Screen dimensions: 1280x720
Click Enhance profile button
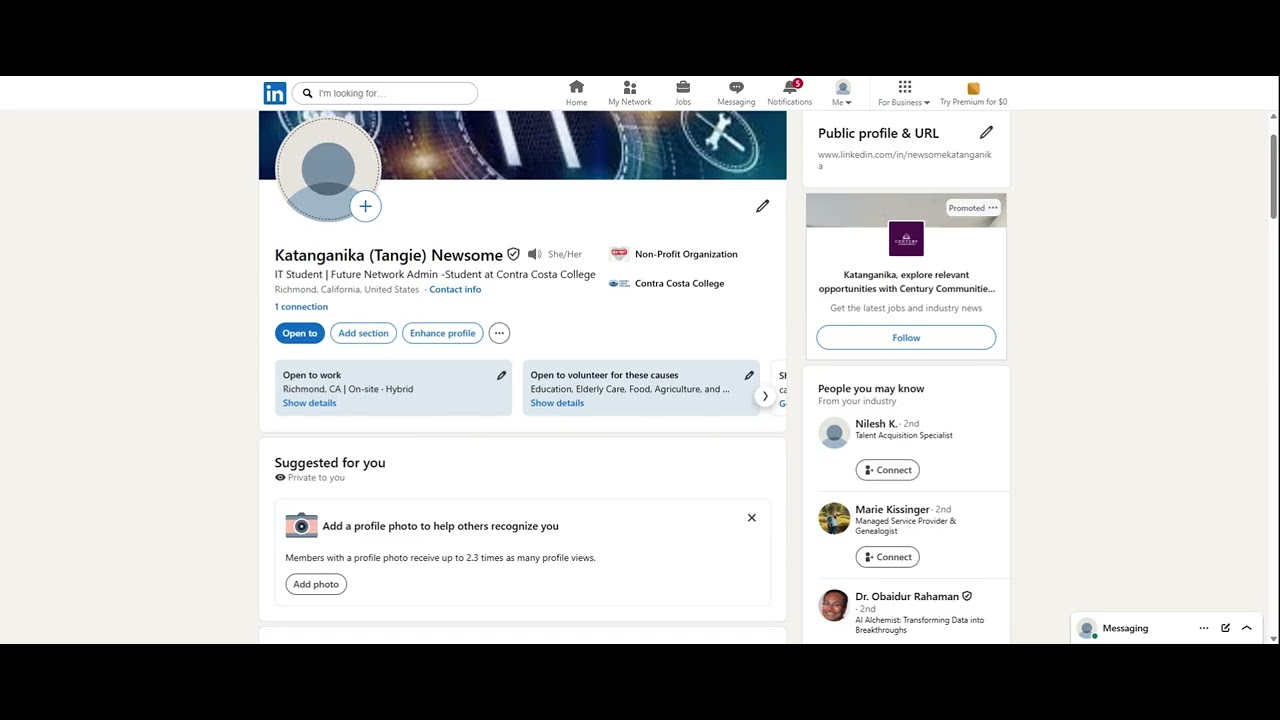click(x=442, y=333)
